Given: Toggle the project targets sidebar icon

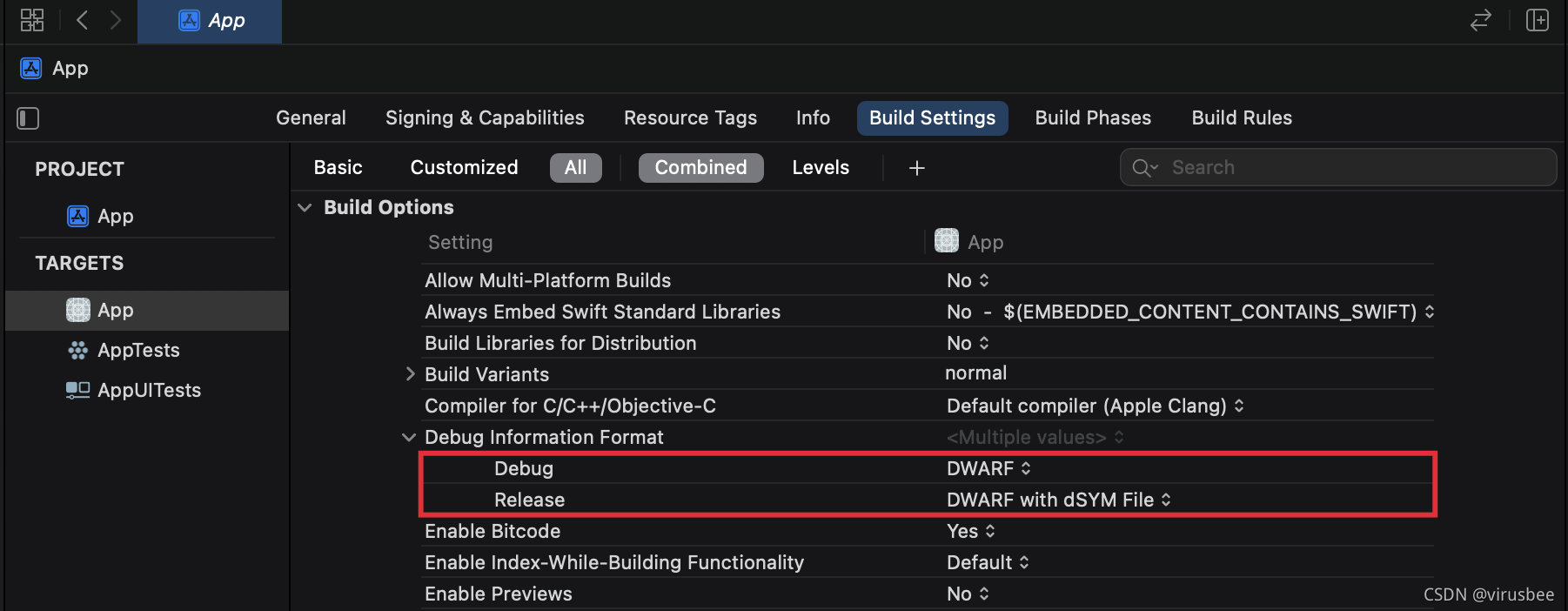Looking at the screenshot, I should click(28, 118).
